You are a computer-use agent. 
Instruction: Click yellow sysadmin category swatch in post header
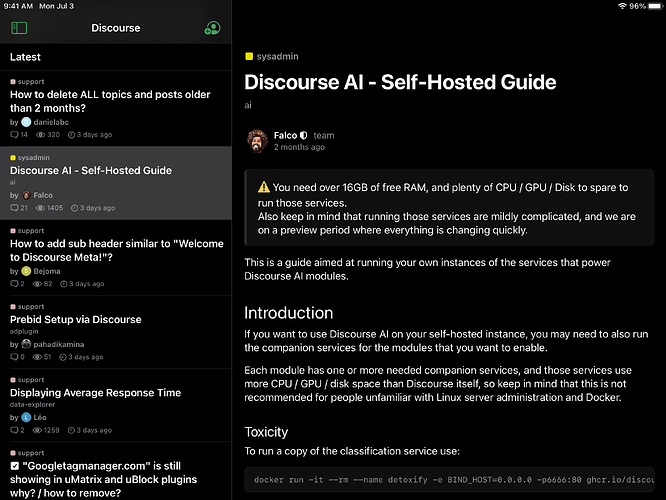coord(249,56)
